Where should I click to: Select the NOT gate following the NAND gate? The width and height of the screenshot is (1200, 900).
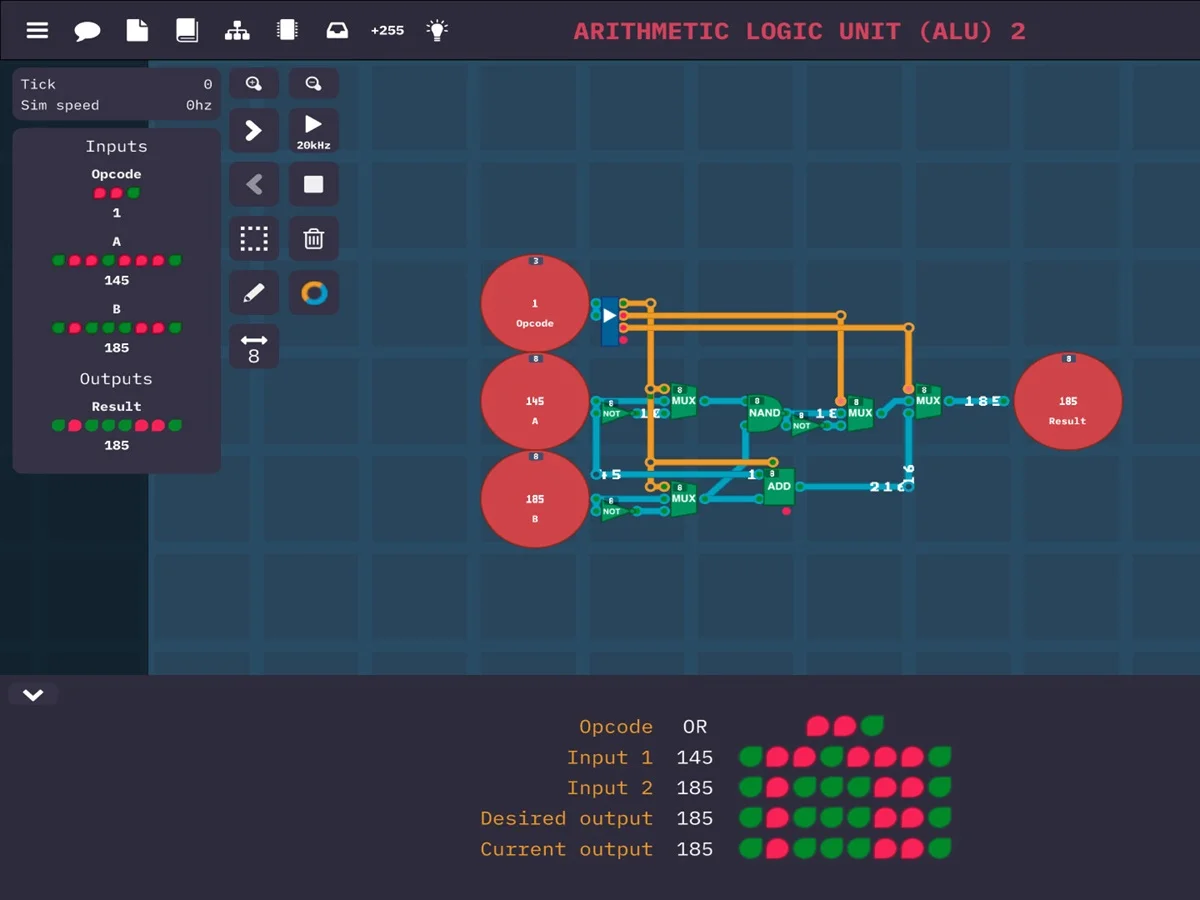click(x=803, y=425)
